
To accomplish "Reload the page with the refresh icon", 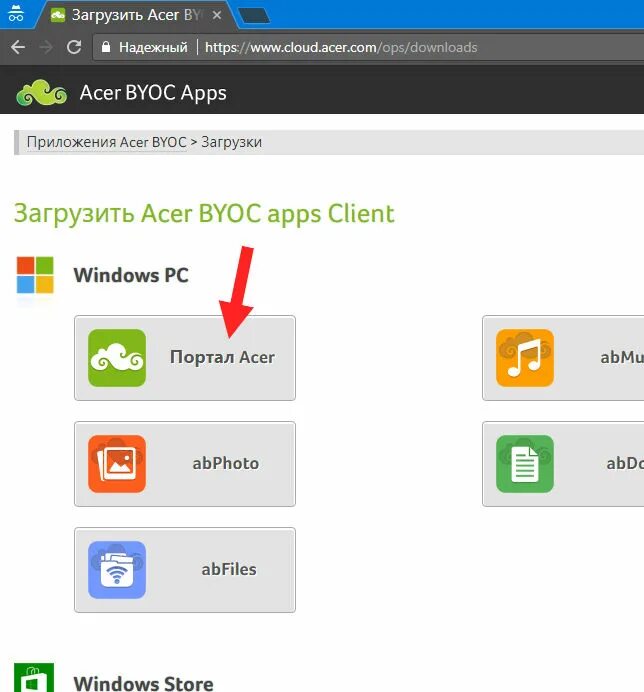I will tap(74, 47).
